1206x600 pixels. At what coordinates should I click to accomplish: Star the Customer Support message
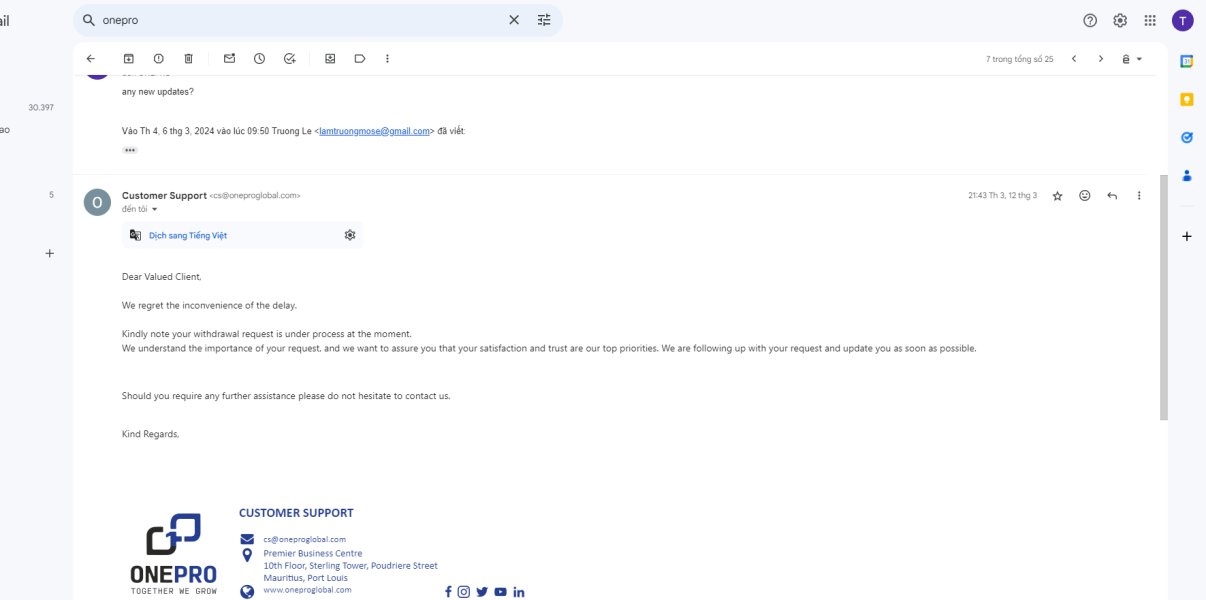[1058, 196]
